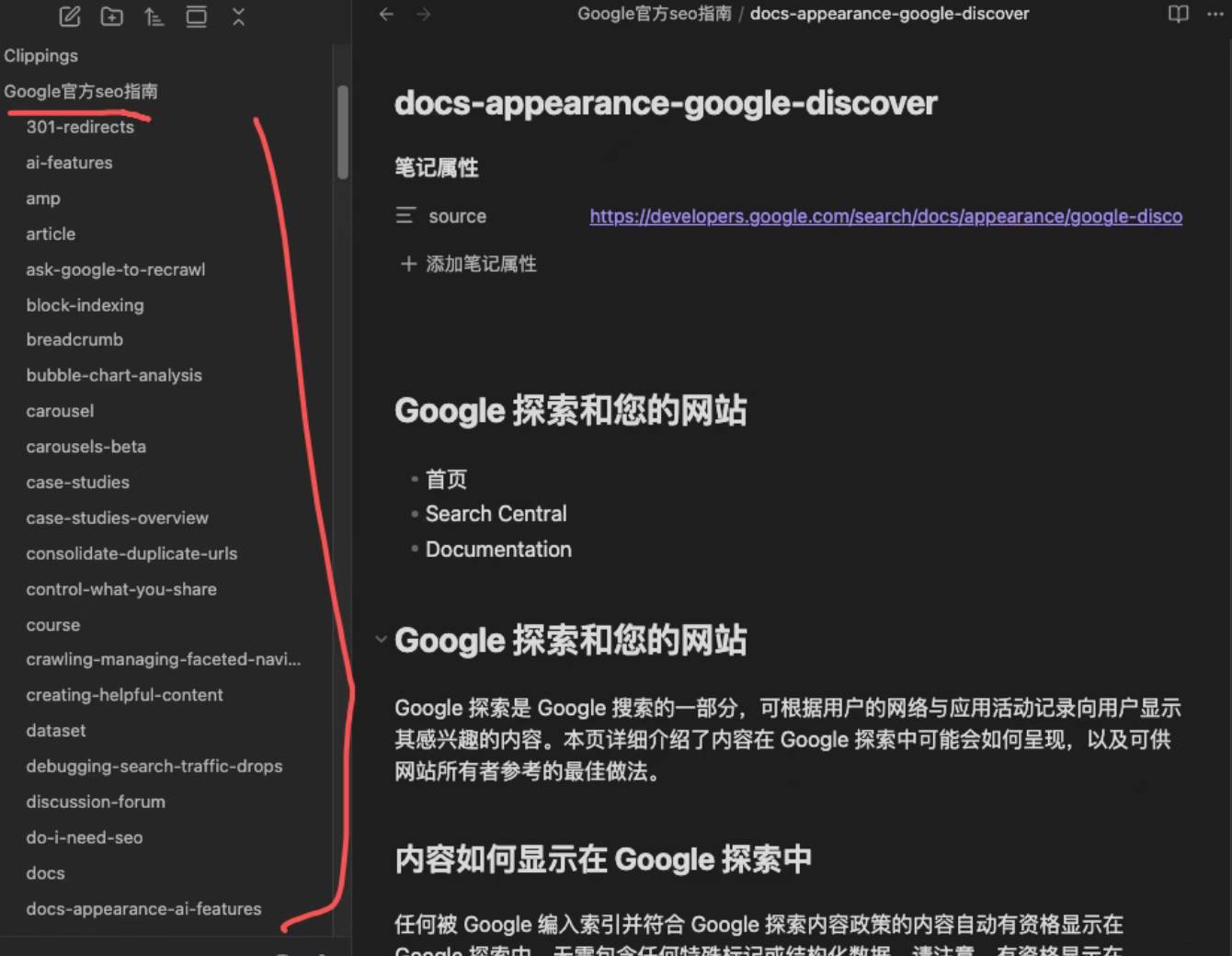Open the docs-appearance-ai-features note
This screenshot has height=956, width=1232.
[144, 909]
